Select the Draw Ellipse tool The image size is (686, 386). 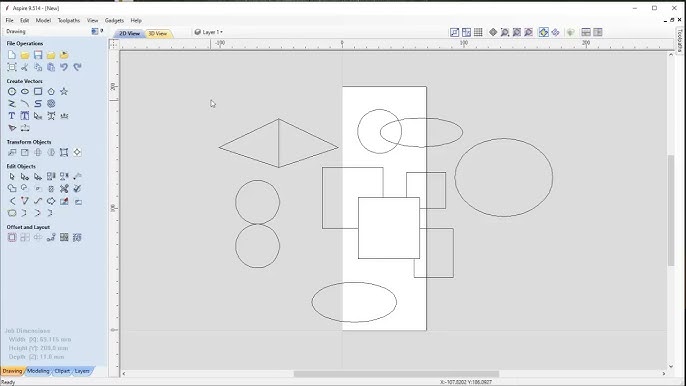25,91
